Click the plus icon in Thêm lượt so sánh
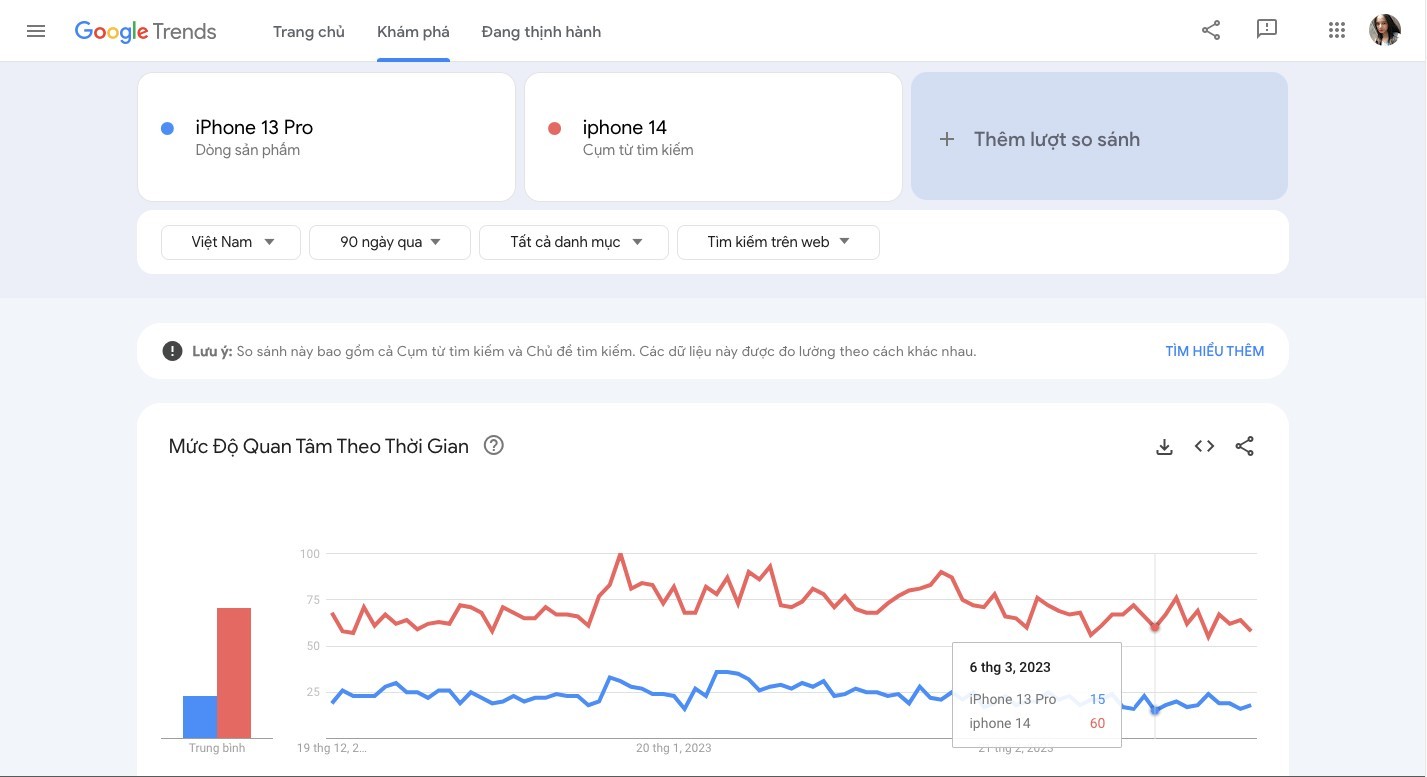This screenshot has height=777, width=1427. tap(947, 140)
